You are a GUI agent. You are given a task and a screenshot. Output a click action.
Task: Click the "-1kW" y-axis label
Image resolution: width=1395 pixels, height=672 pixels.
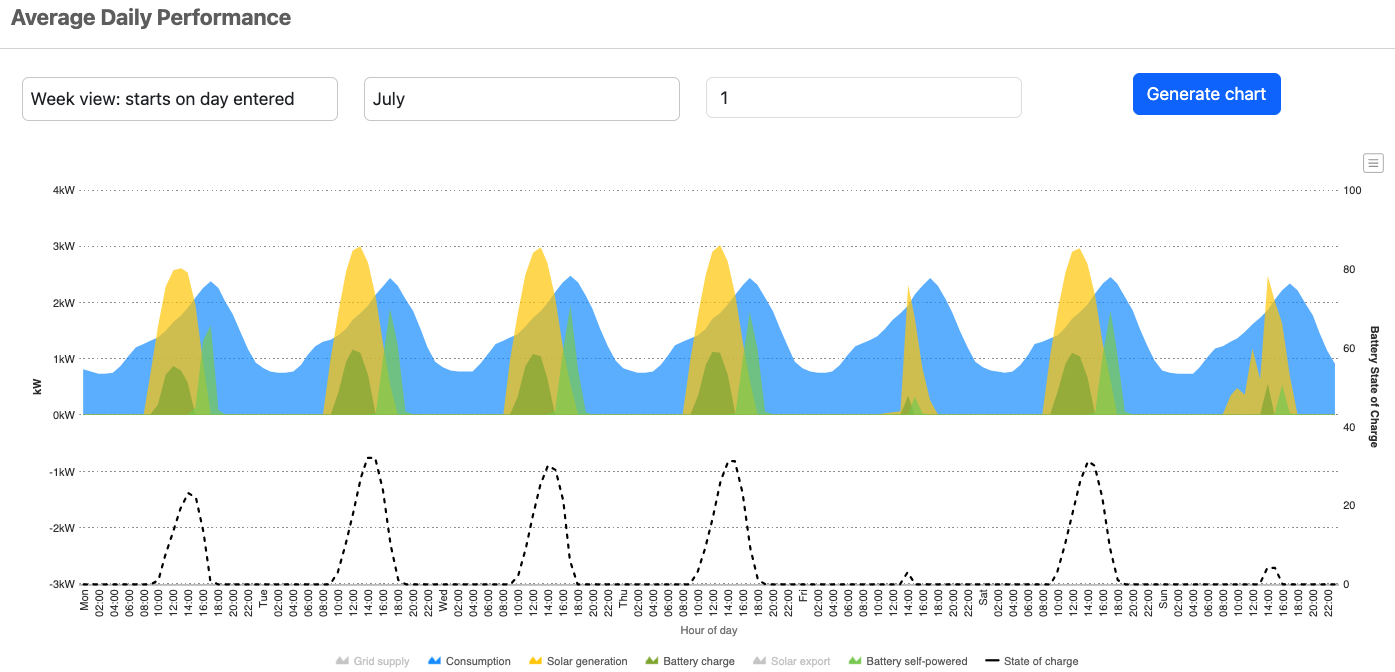62,472
